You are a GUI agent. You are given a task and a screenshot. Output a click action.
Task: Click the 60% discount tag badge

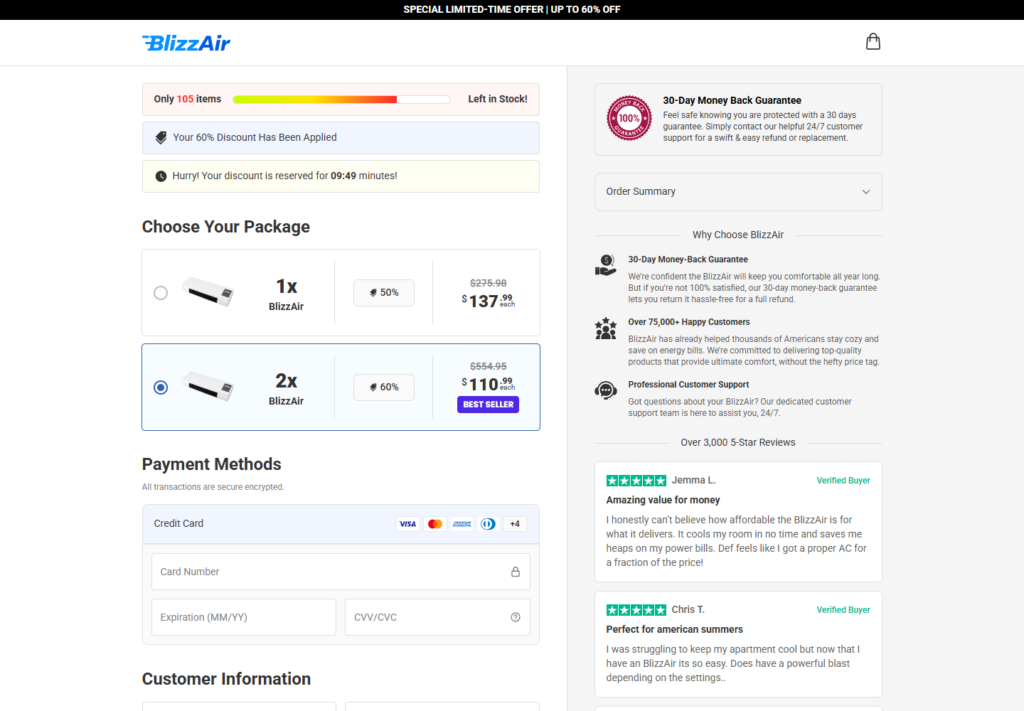pyautogui.click(x=384, y=387)
